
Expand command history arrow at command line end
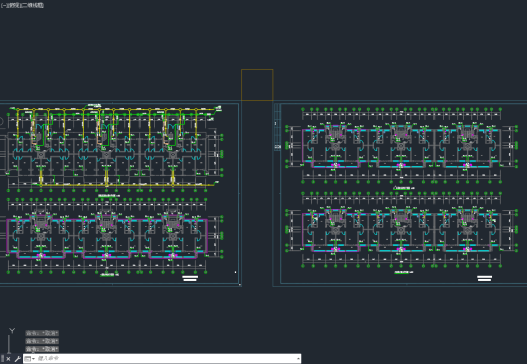tap(298, 359)
